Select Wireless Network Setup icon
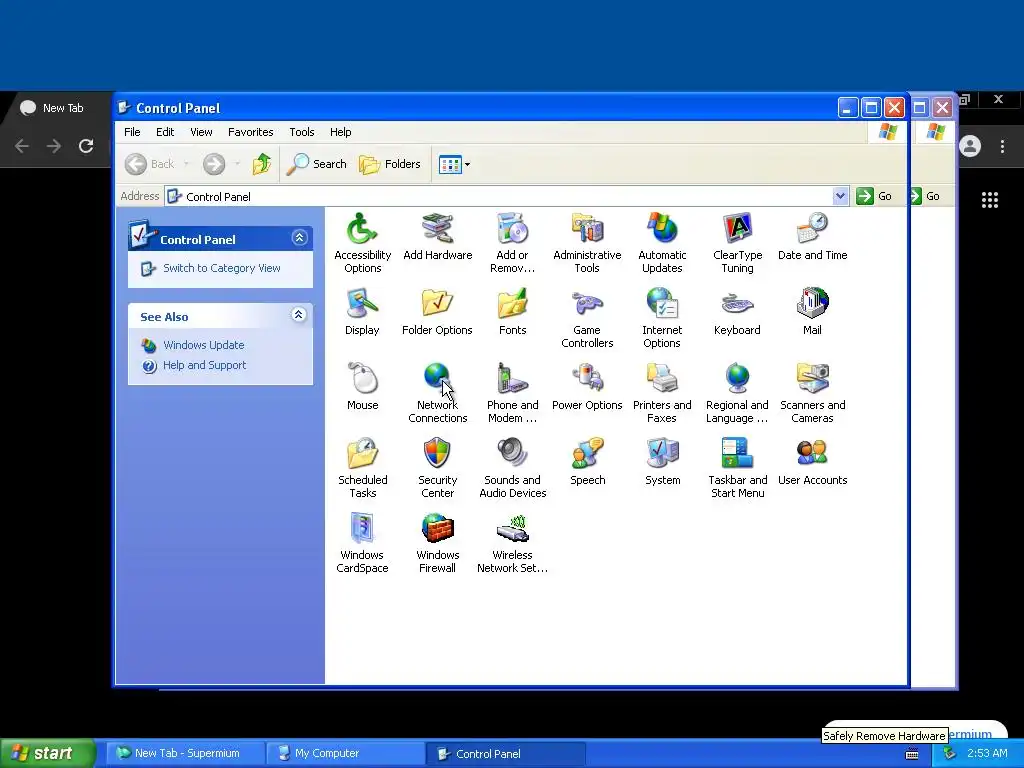1024x768 pixels. click(x=513, y=543)
